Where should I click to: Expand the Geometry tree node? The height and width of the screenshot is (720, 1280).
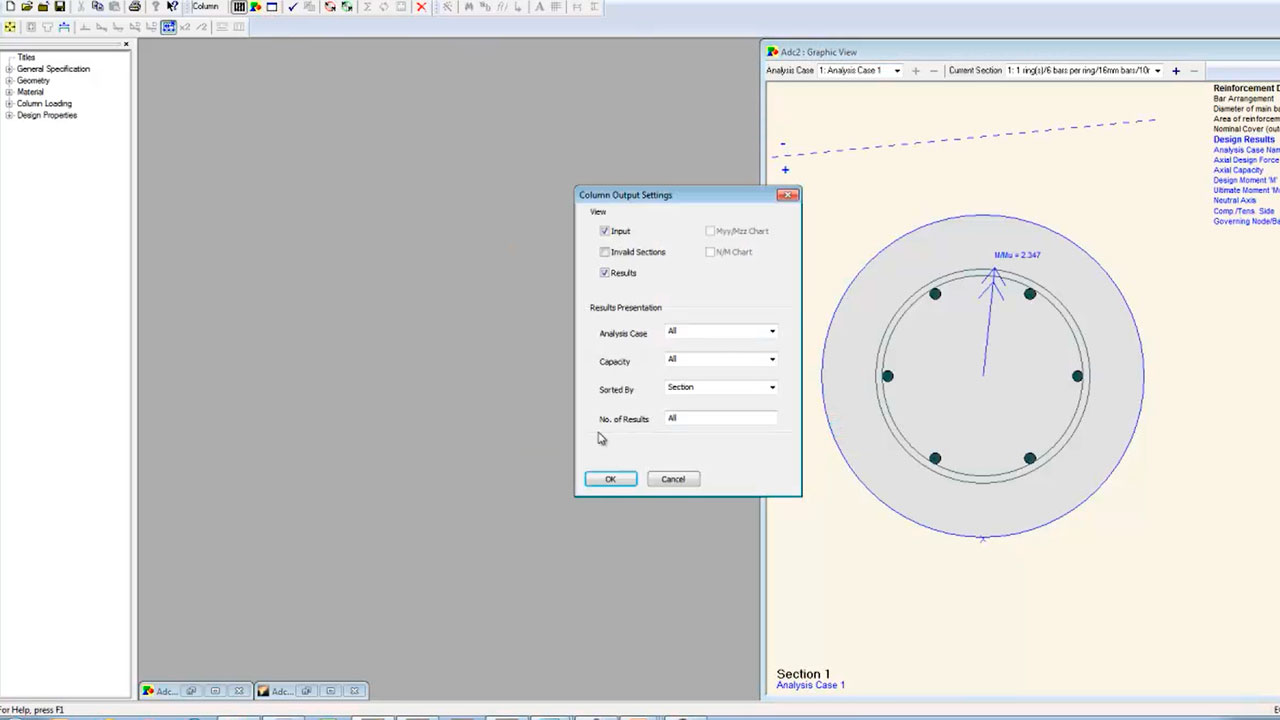coord(9,81)
